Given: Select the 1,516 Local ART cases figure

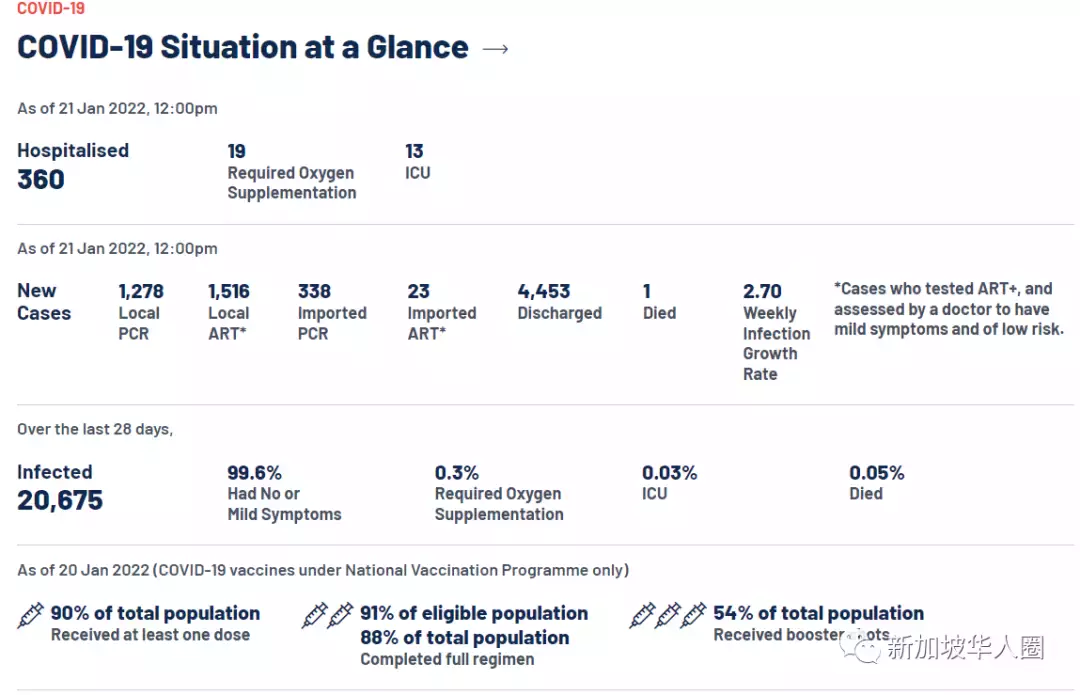Looking at the screenshot, I should coord(228,292).
